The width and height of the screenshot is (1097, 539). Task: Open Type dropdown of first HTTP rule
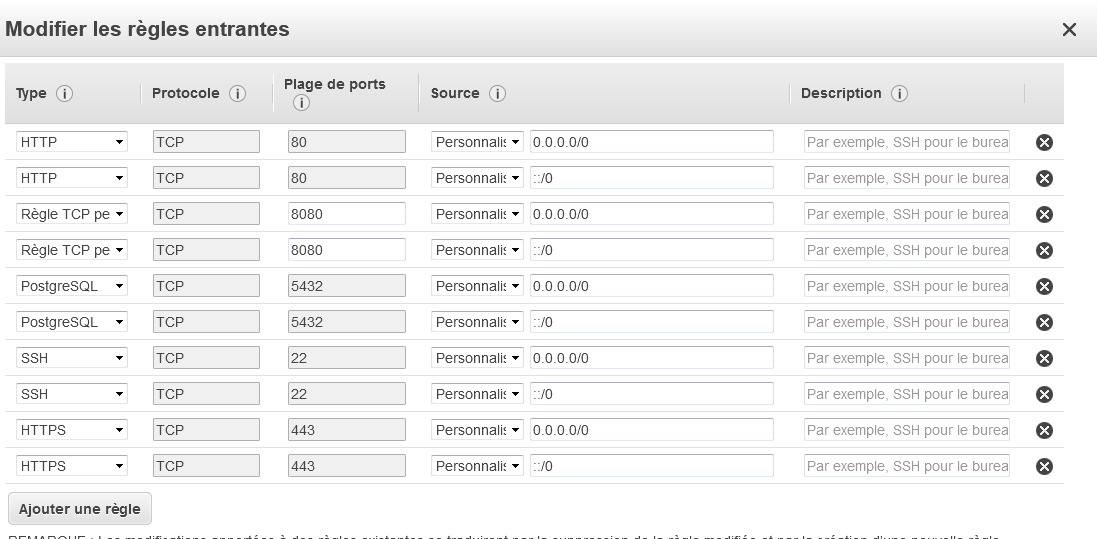(72, 142)
